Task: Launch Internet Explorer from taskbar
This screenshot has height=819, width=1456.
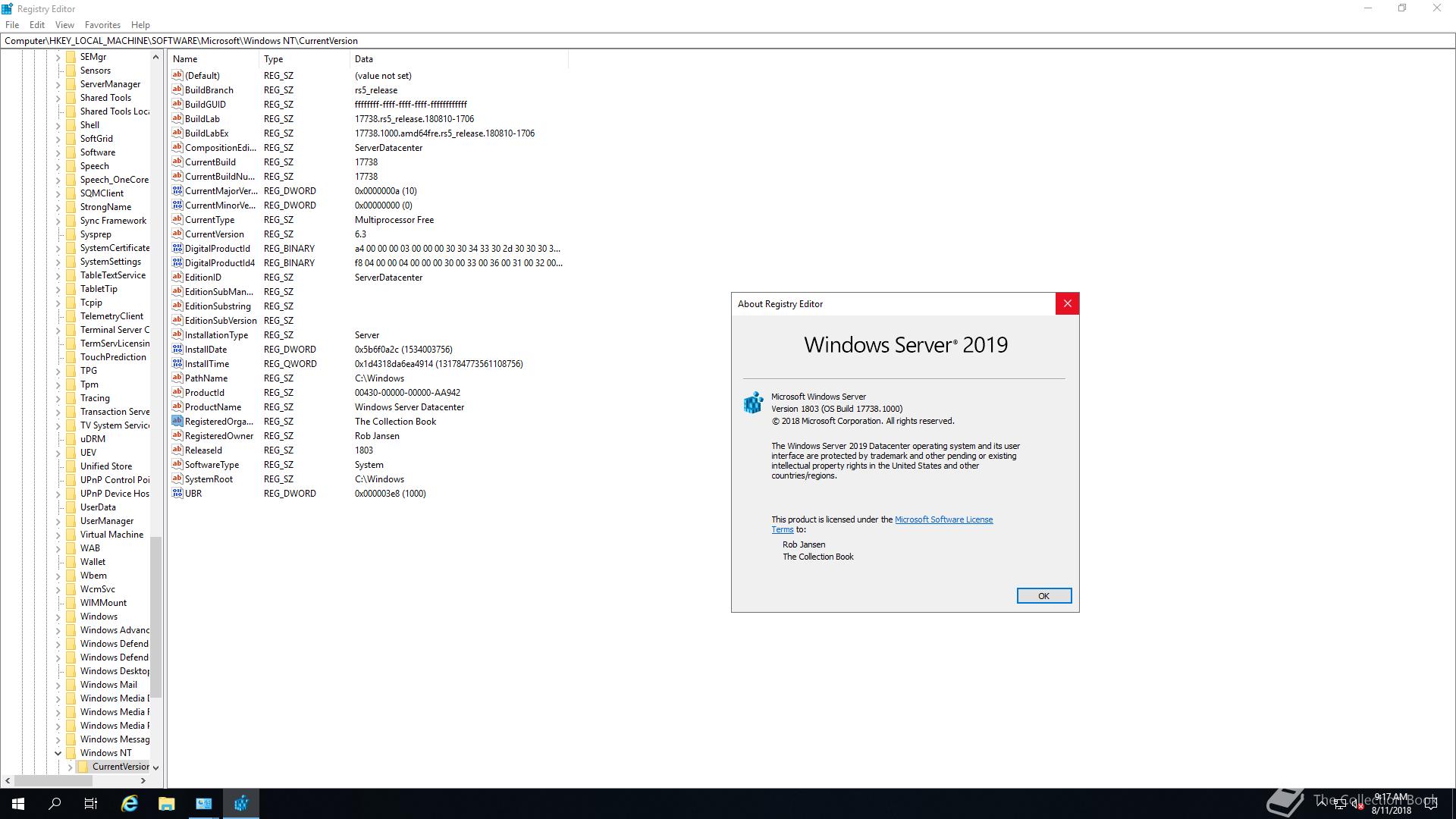Action: pyautogui.click(x=130, y=804)
